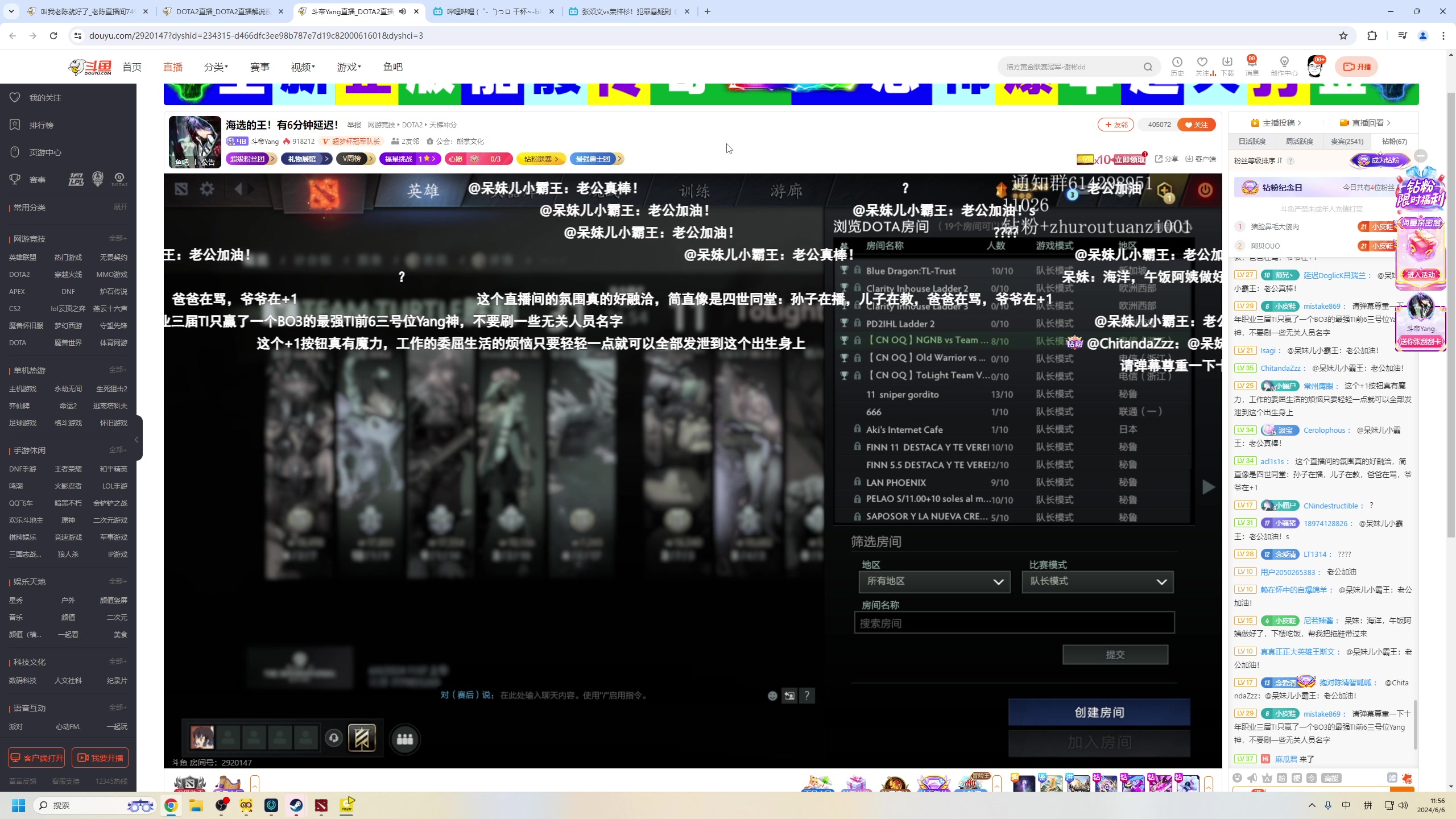Viewport: 1456px width, 819px height.
Task: Go to 首页 in the top navigation
Action: point(132,67)
